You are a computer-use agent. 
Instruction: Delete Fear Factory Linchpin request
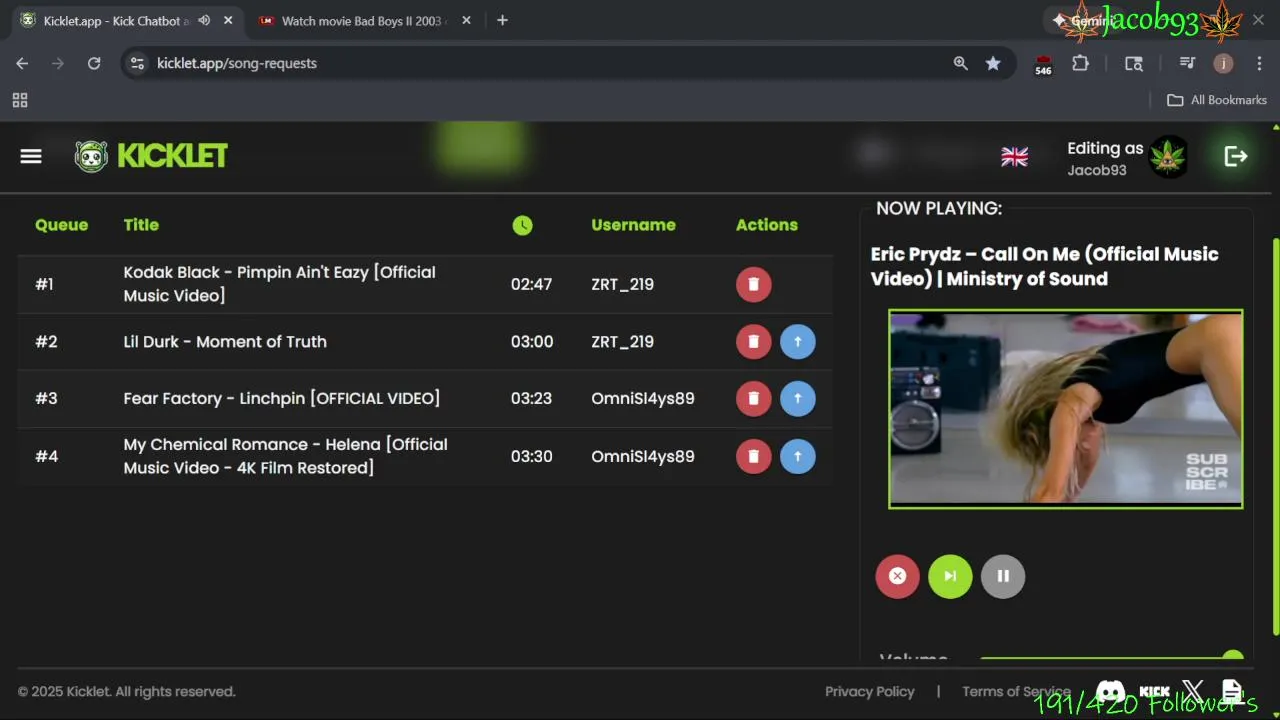(753, 398)
